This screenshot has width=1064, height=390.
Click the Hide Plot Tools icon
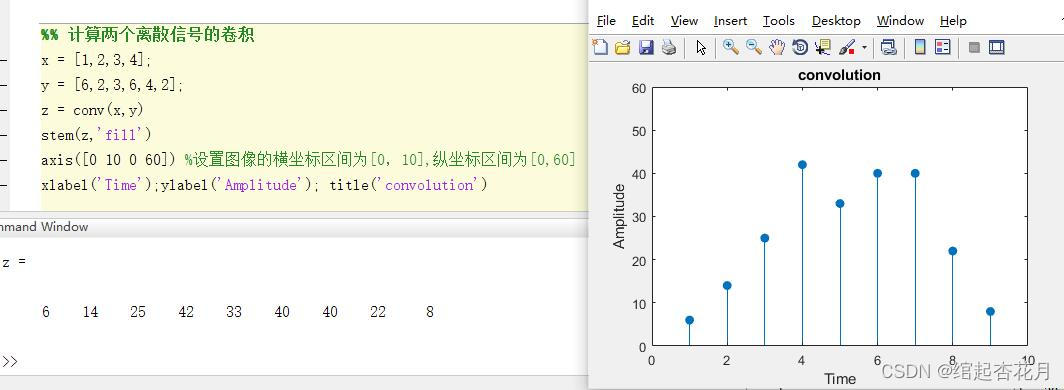(x=974, y=47)
